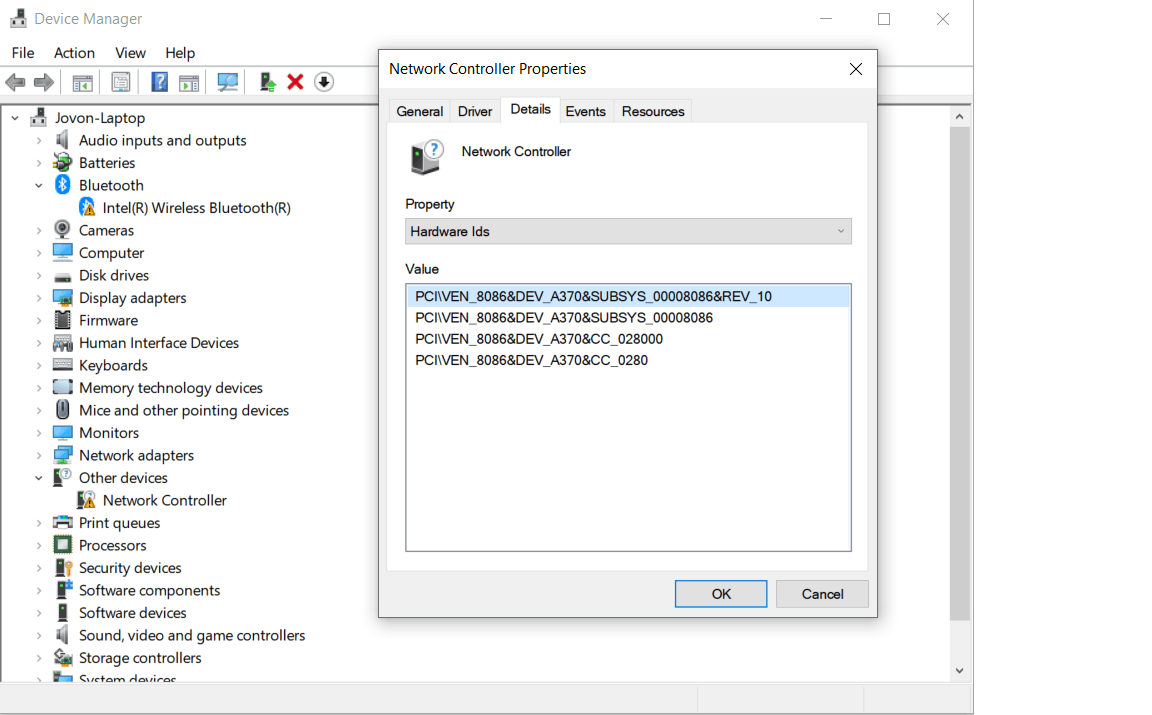Expand the Network adapters category
The image size is (1152, 715).
38,455
